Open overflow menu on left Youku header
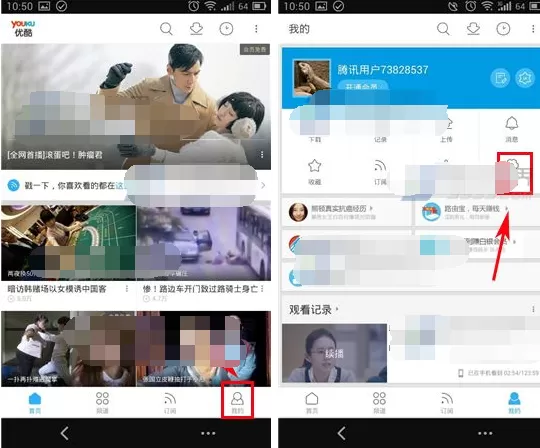The image size is (540, 448). (256, 29)
